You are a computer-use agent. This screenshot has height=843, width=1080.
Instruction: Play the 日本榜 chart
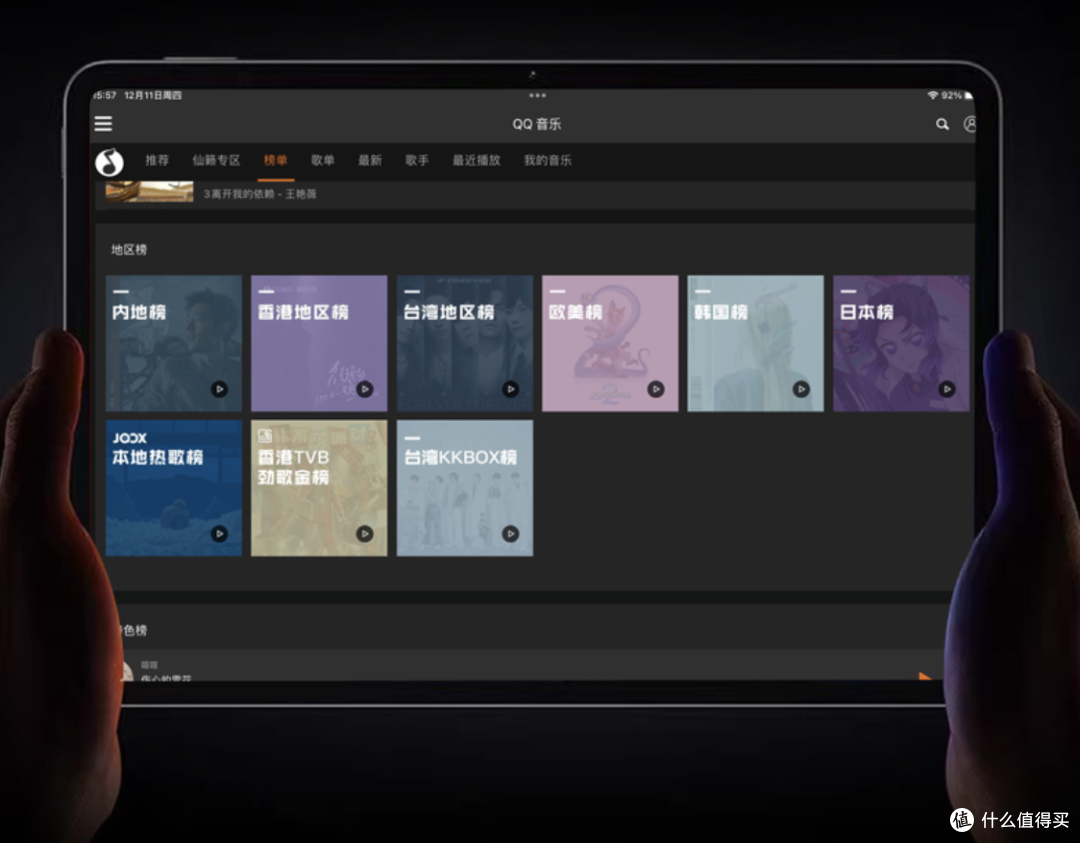pos(947,389)
